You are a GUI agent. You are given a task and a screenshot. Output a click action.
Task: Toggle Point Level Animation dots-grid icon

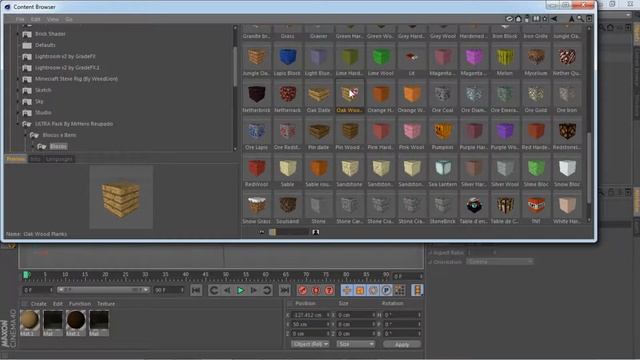(400, 290)
